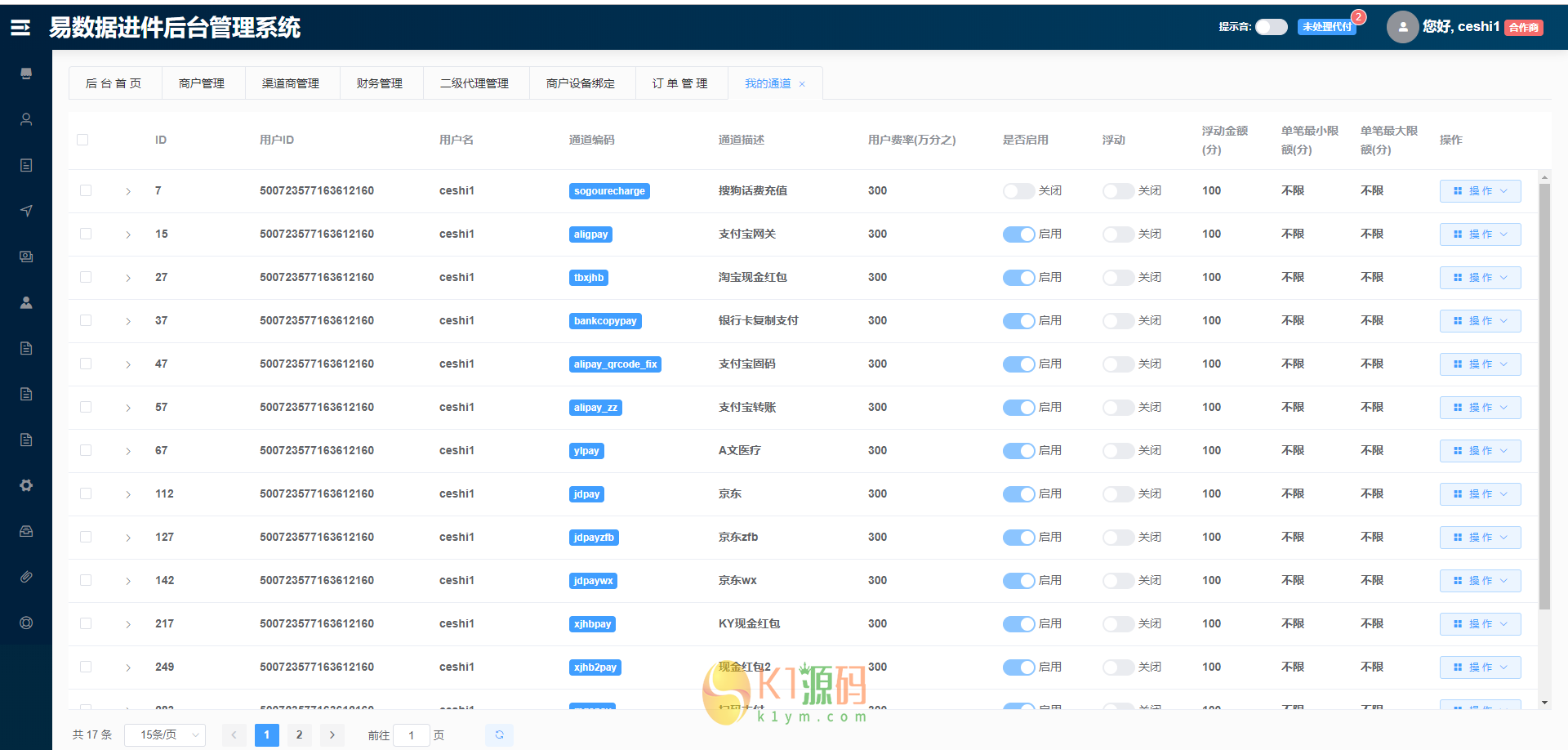Viewport: 1568px width, 750px height.
Task: Click the table refresh icon by pagination
Action: click(499, 734)
